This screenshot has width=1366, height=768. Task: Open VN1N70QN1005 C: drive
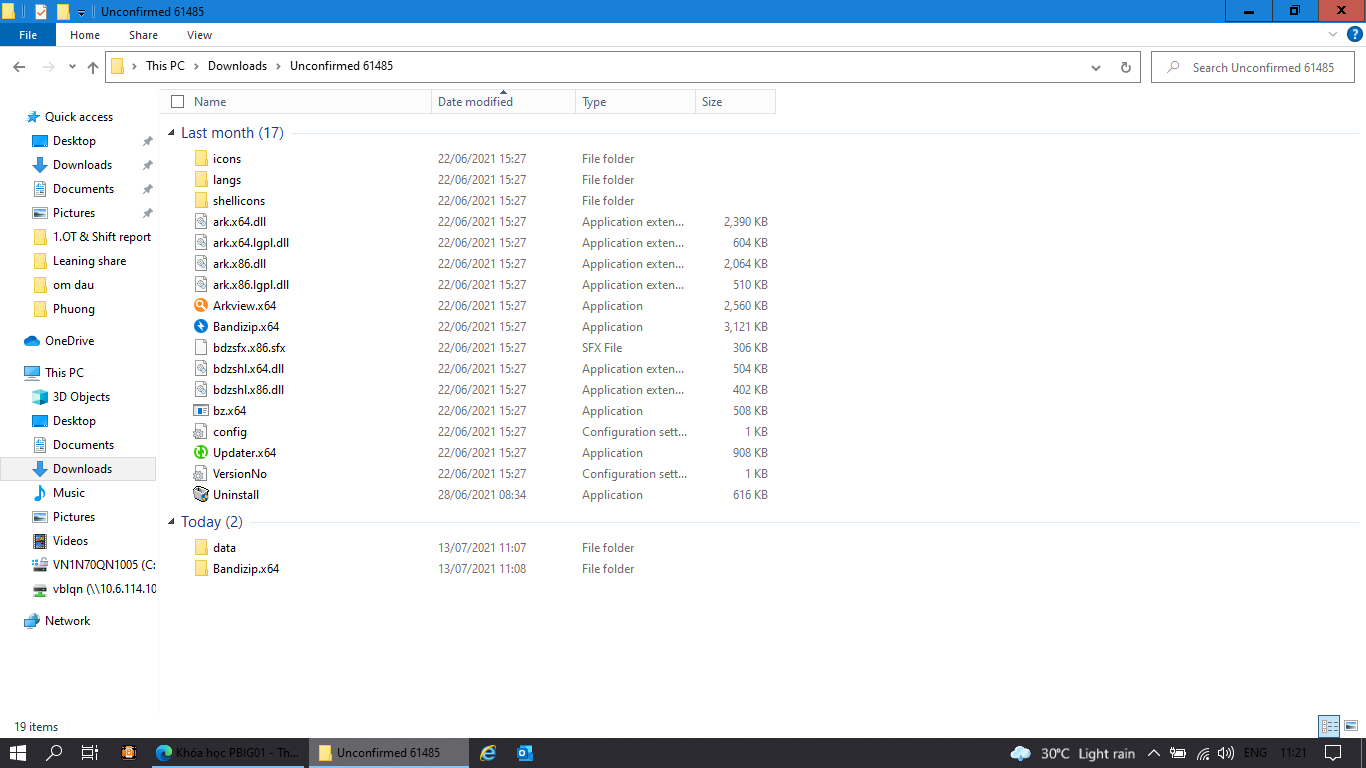click(x=103, y=565)
